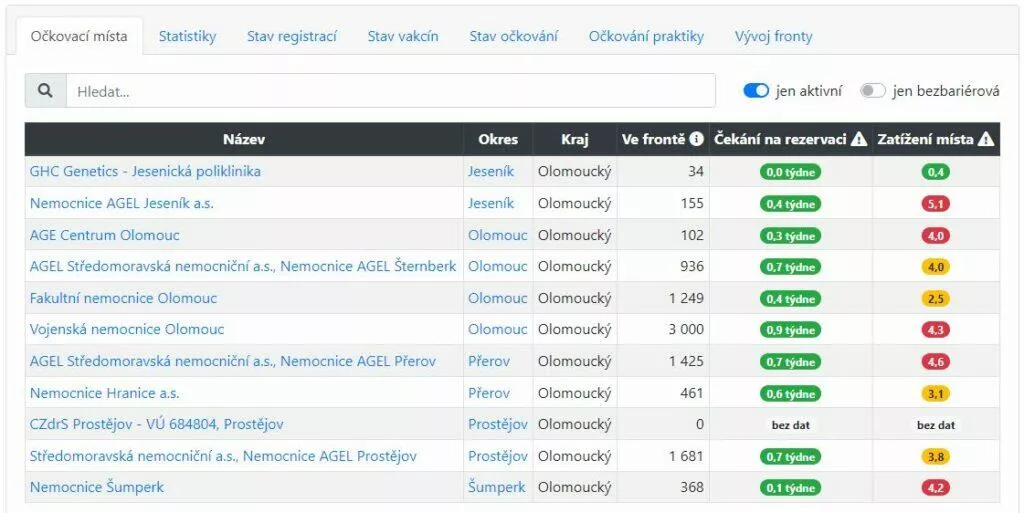Click info icon beside Ve frontě
This screenshot has width=1024, height=513.
696,140
